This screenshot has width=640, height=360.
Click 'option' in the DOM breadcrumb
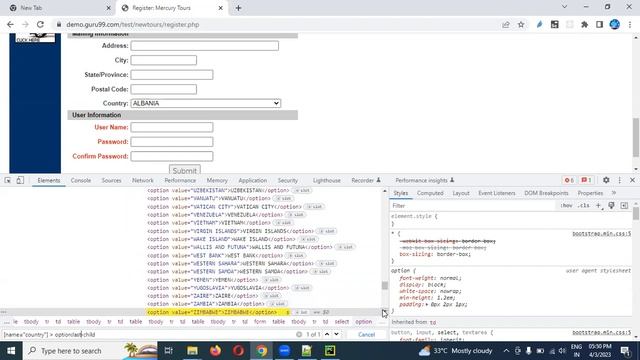click(x=363, y=322)
